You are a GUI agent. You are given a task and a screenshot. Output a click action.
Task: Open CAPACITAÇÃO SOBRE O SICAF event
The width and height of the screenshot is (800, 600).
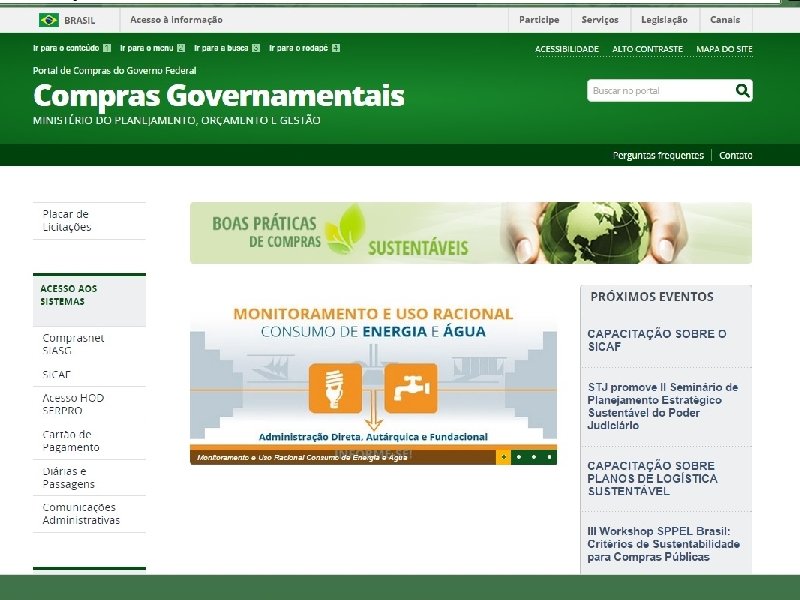coord(657,340)
